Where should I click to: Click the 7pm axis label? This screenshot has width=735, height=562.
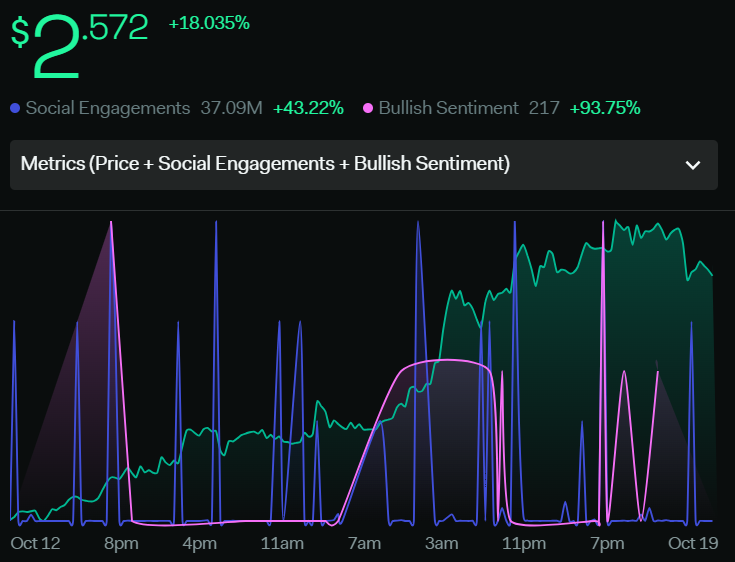click(607, 544)
